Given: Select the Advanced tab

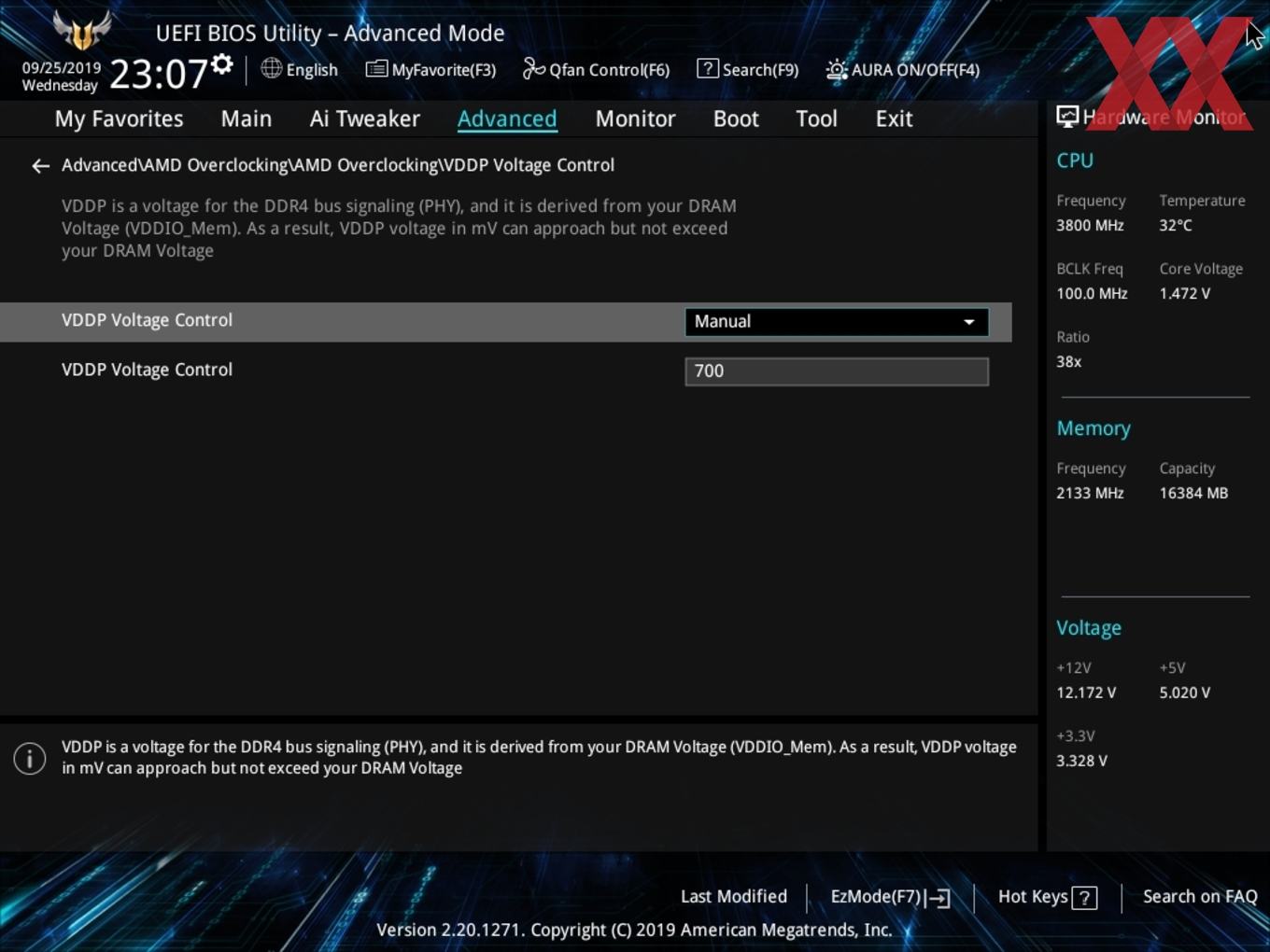Looking at the screenshot, I should pyautogui.click(x=507, y=119).
